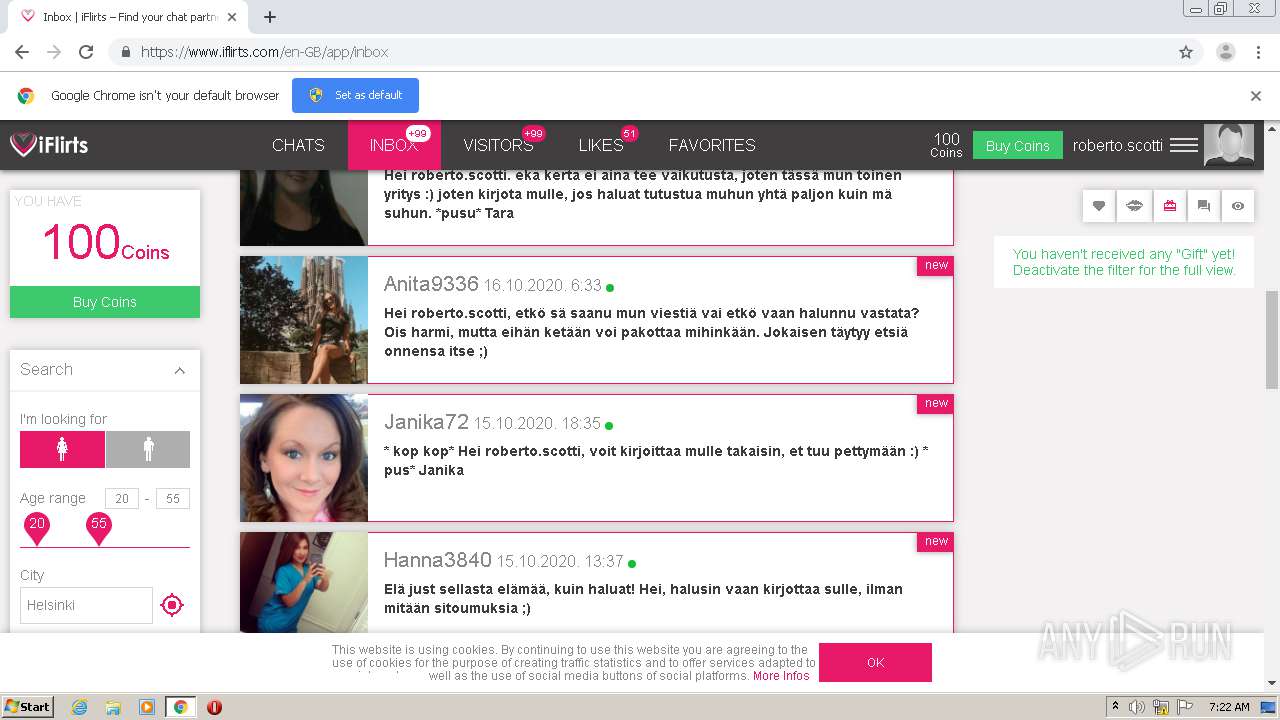Click Buy Coins in the sidebar panel
Viewport: 1280px width, 720px height.
105,302
